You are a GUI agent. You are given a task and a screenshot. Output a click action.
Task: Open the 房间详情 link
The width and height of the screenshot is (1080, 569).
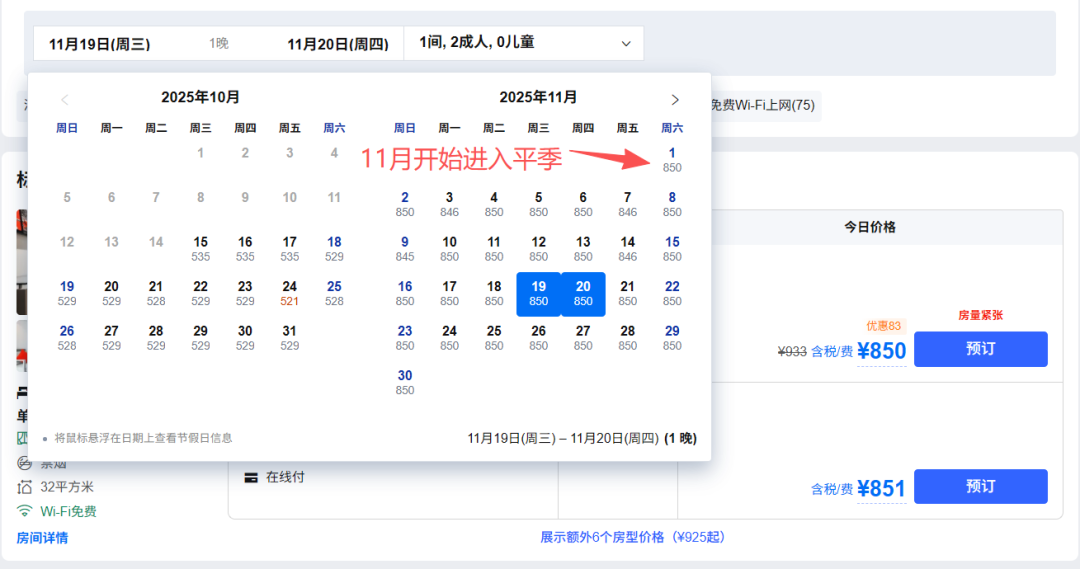(42, 538)
